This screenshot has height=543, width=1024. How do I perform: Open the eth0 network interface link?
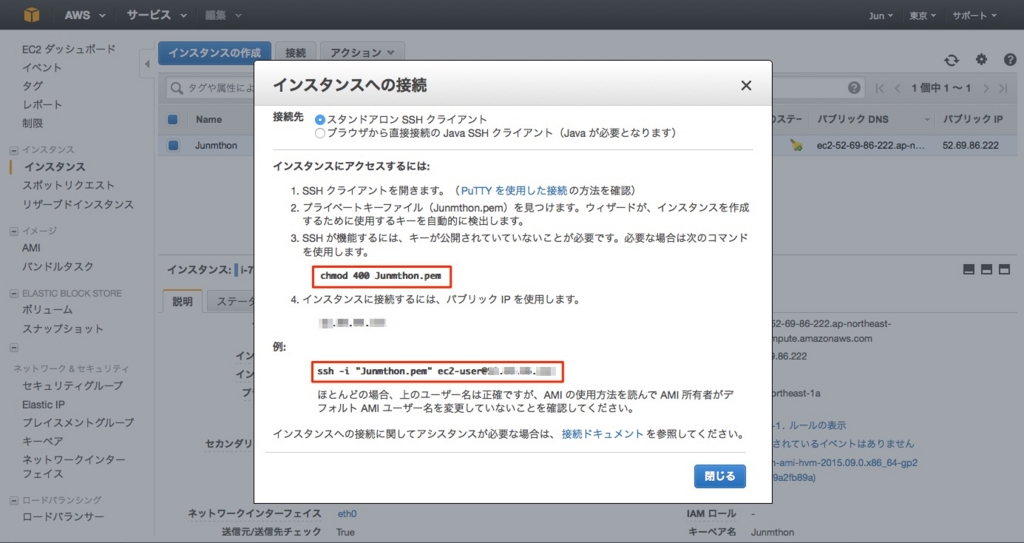[347, 514]
